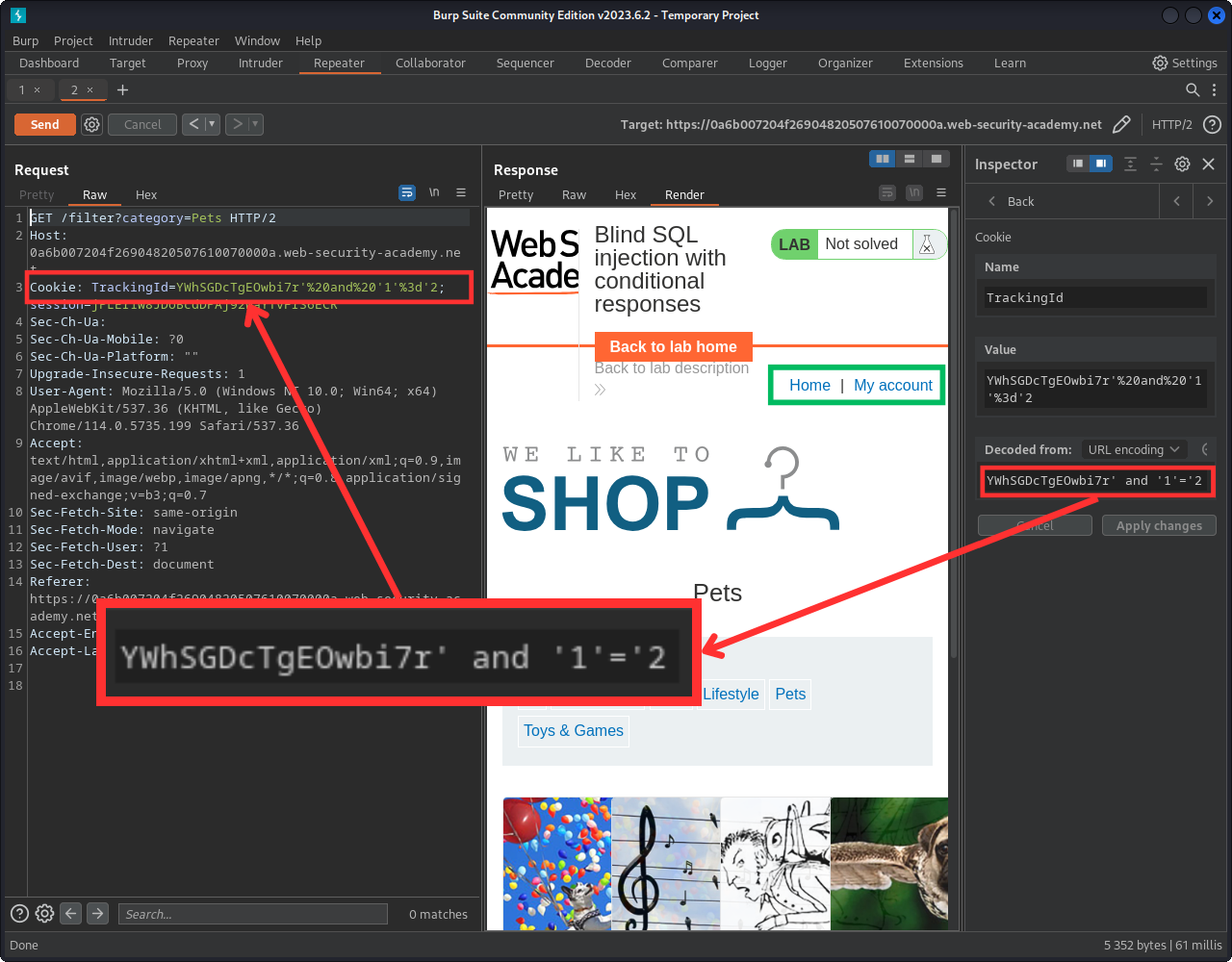Click the pencil icon to edit target

1121,124
